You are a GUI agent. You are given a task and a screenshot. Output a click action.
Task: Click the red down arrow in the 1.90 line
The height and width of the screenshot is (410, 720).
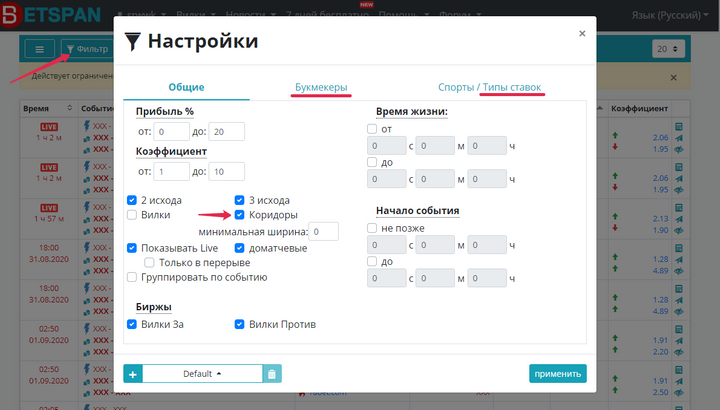pyautogui.click(x=615, y=228)
